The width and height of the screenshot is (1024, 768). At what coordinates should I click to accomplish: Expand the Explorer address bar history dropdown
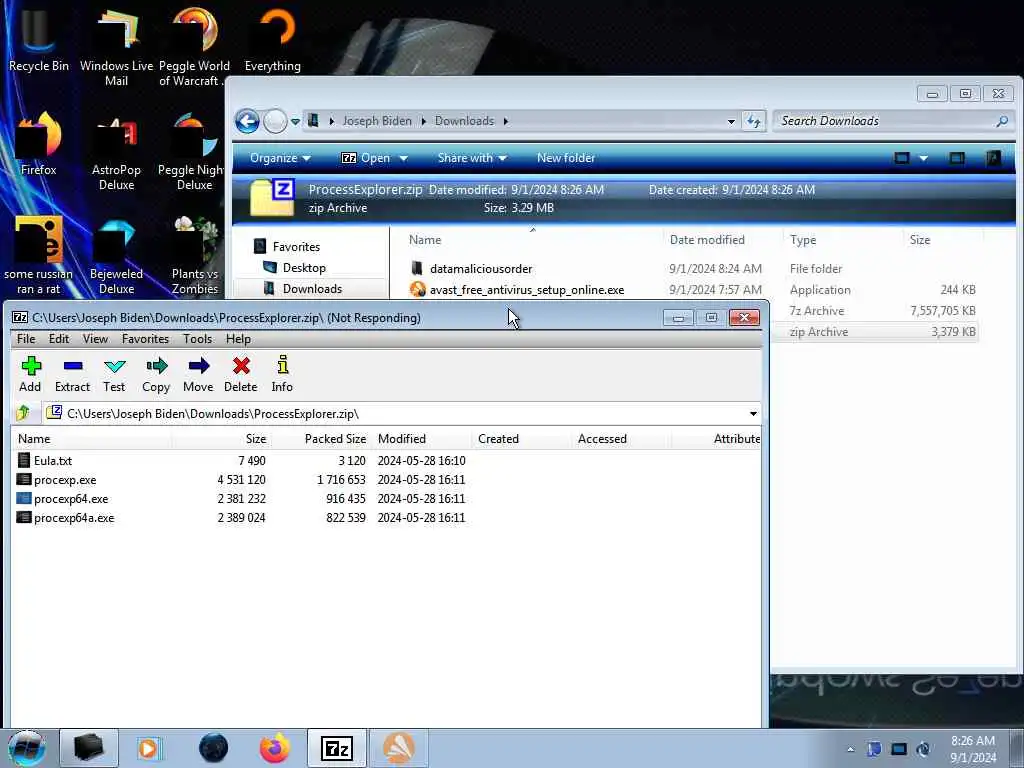(731, 121)
